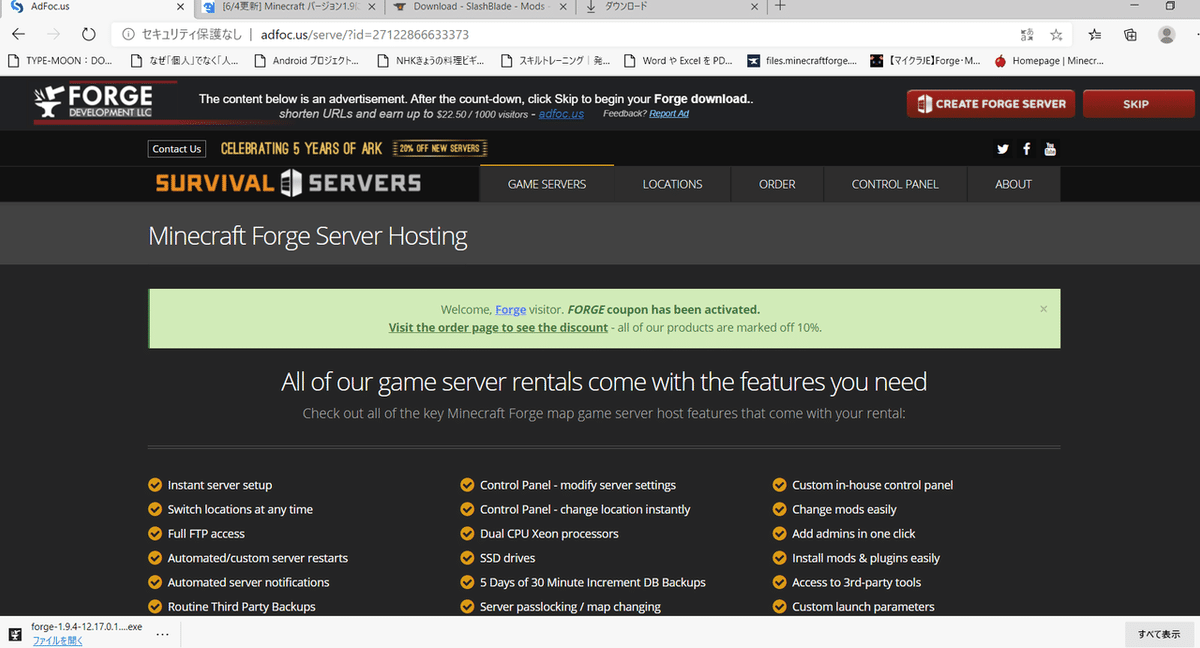1200x648 pixels.
Task: Click the Celebrating 5 Years of ARK banner
Action: [301, 149]
